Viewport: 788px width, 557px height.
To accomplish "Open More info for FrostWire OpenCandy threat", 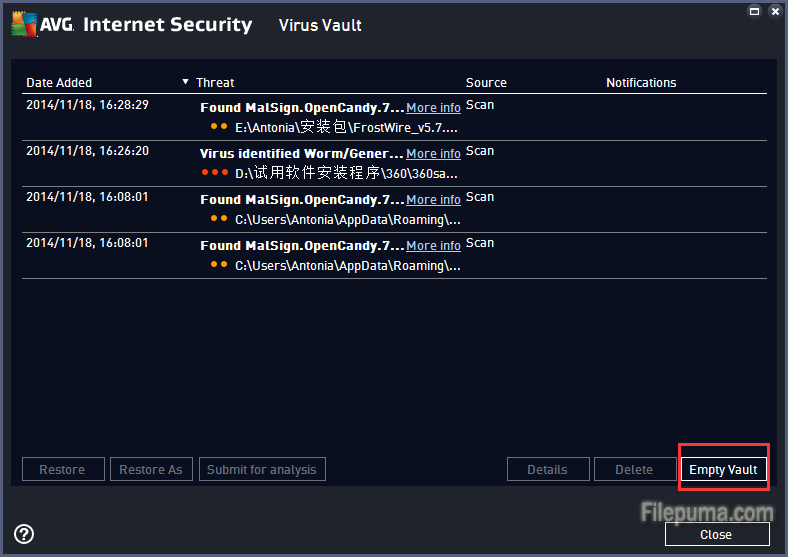I will click(x=433, y=108).
